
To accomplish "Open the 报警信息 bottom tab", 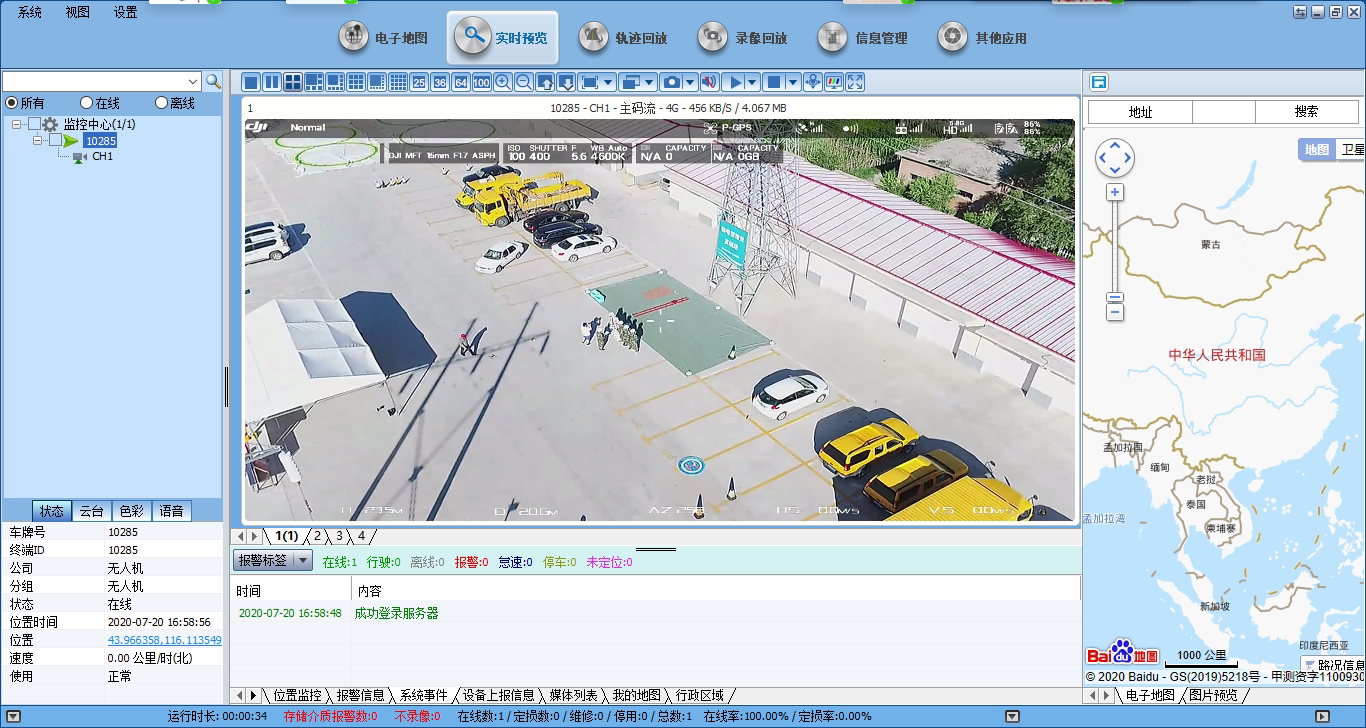I will click(360, 695).
